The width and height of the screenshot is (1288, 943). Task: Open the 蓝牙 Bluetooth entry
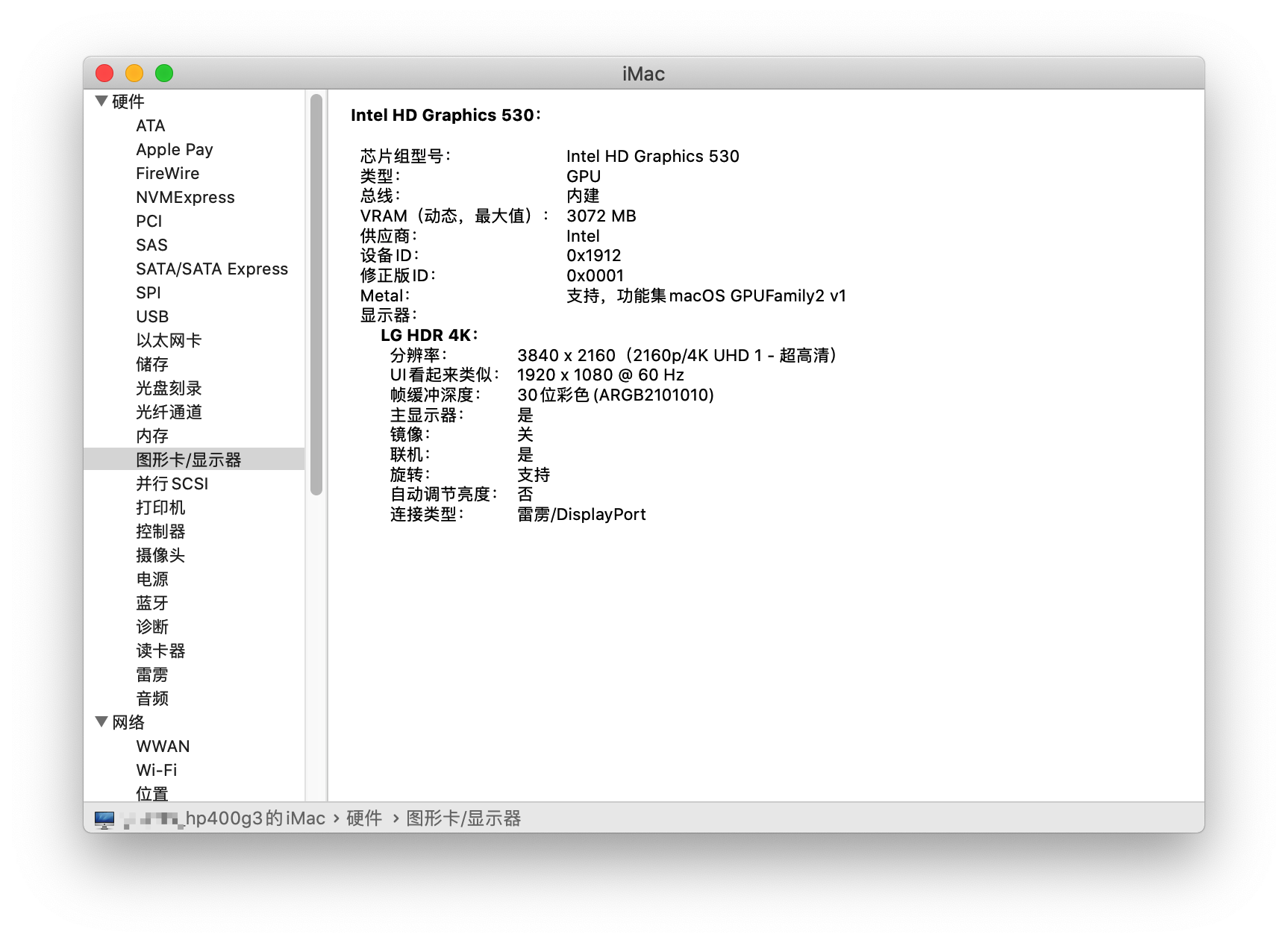tap(152, 603)
